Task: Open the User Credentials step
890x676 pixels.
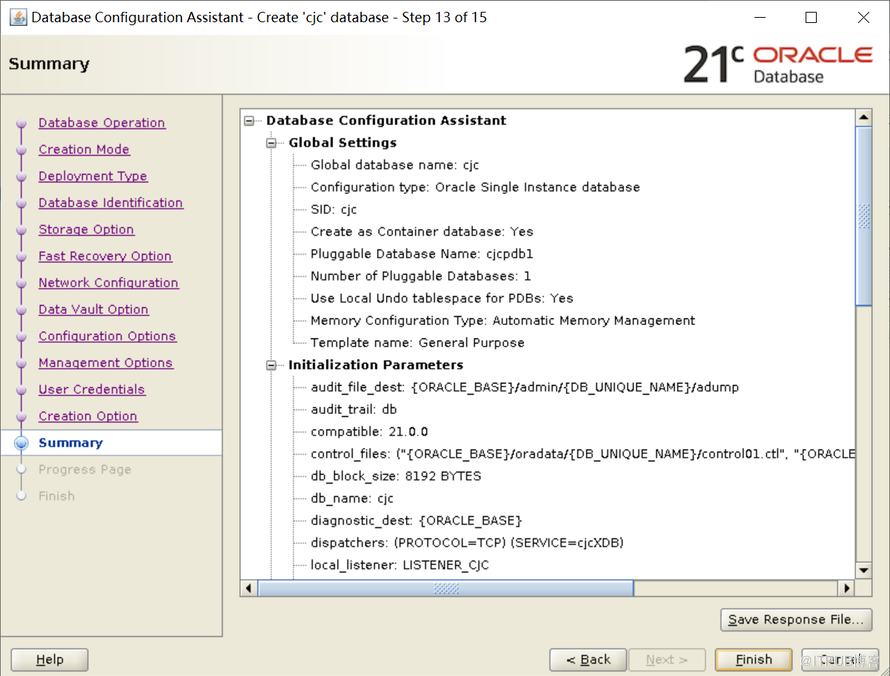Action: [x=91, y=390]
